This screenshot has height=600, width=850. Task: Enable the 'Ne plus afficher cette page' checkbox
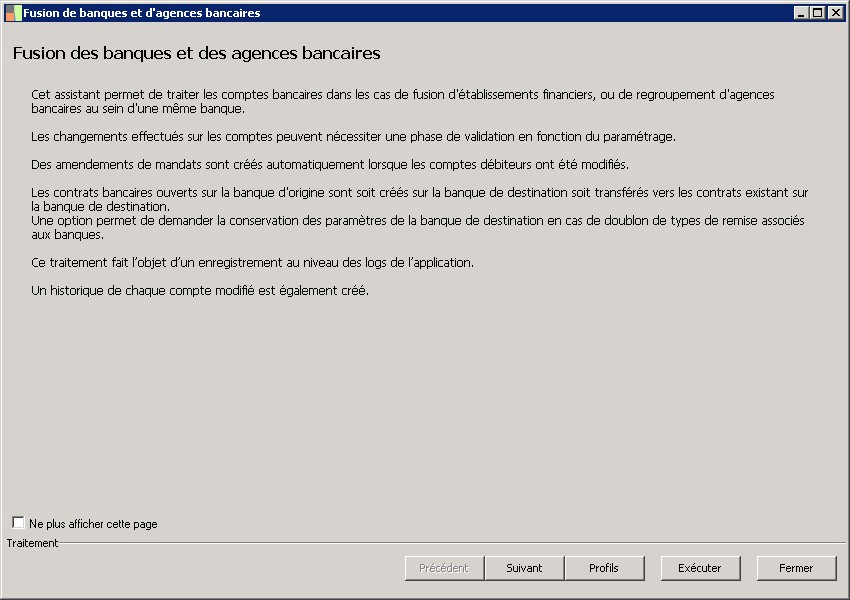[18, 523]
